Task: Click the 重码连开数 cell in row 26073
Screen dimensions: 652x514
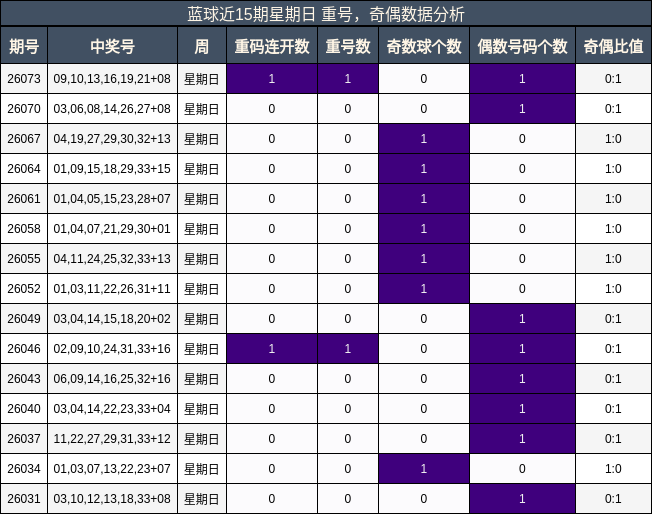Action: click(272, 79)
